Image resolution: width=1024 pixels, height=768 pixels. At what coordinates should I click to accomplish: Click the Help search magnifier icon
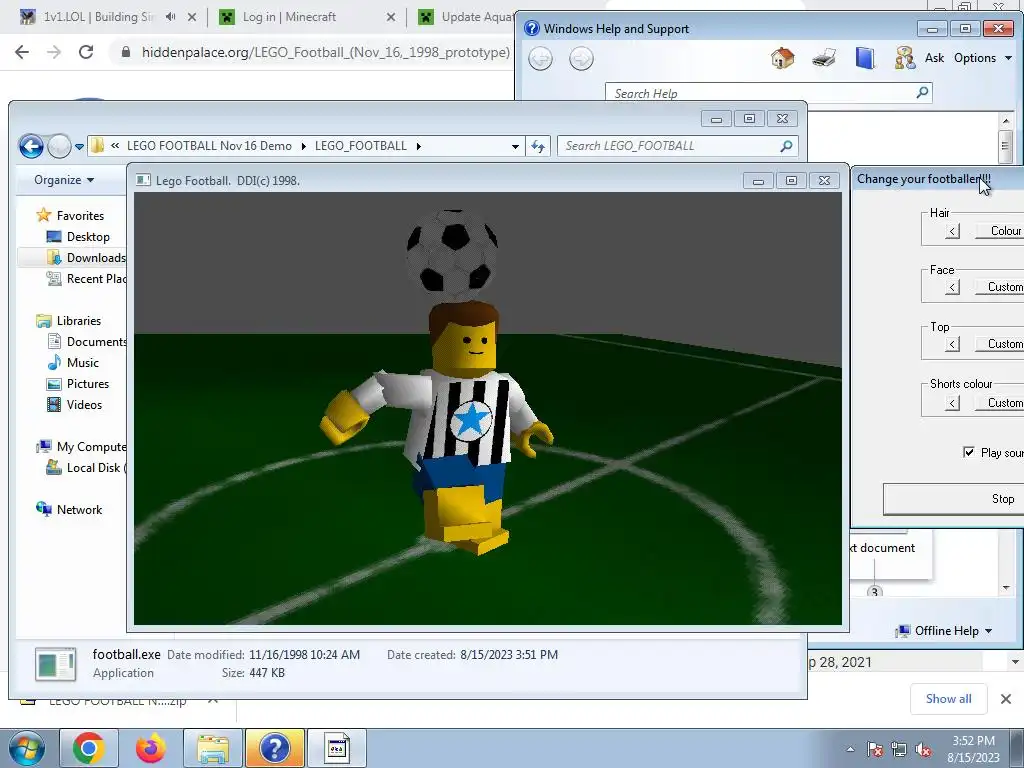coord(922,92)
